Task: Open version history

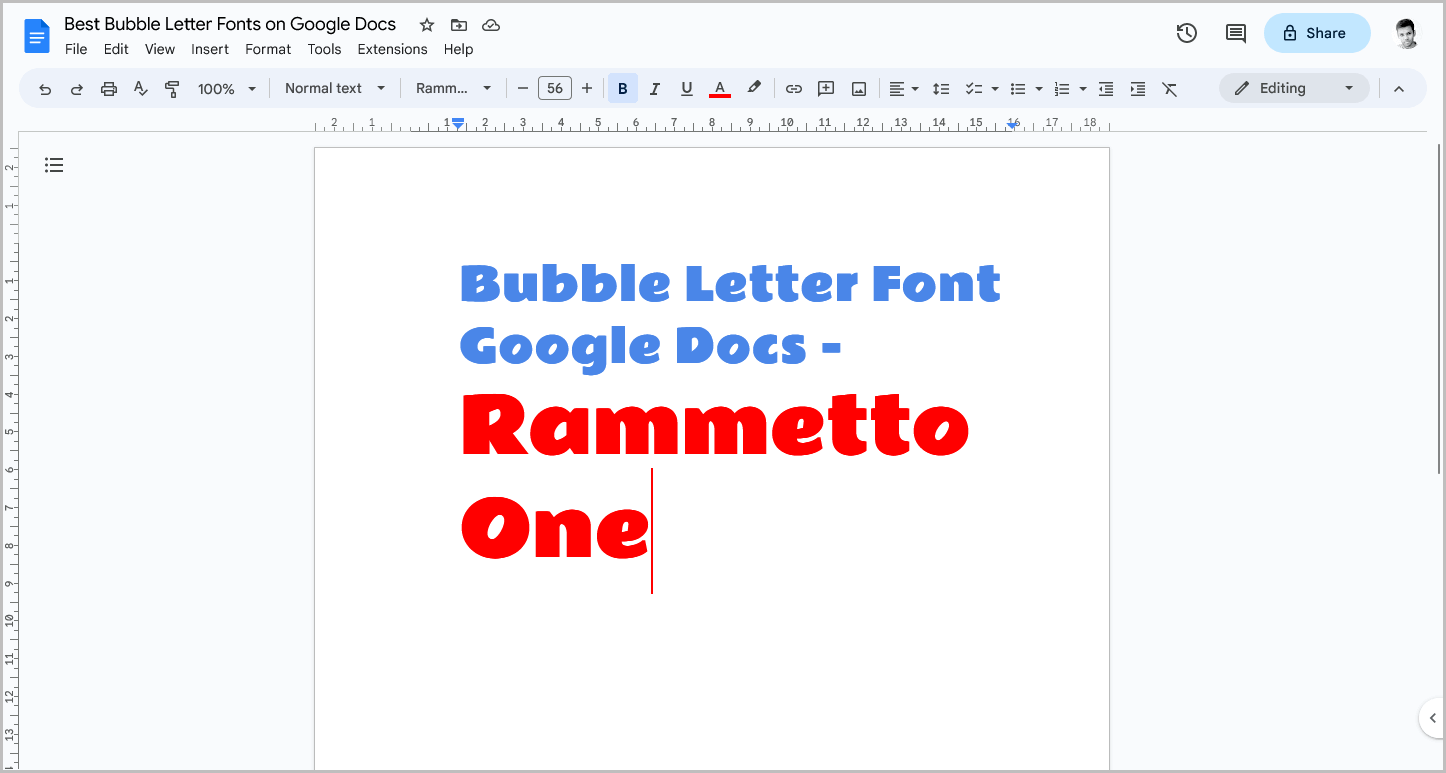Action: [1186, 33]
